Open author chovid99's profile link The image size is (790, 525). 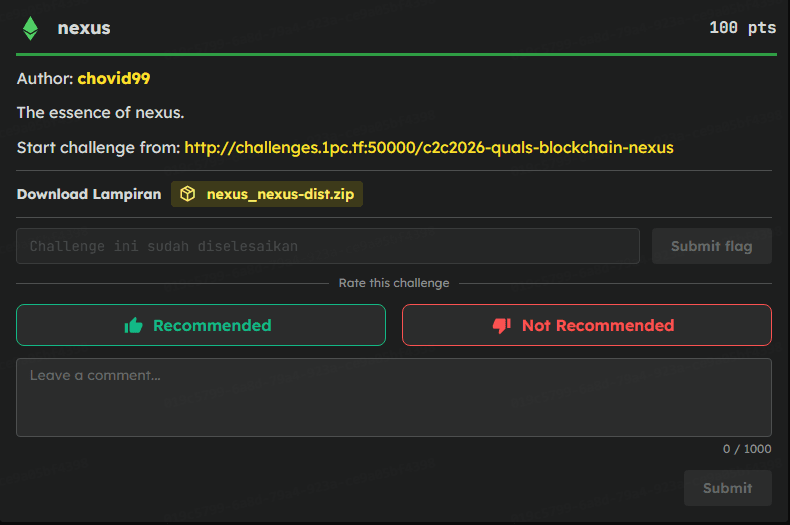pos(113,78)
